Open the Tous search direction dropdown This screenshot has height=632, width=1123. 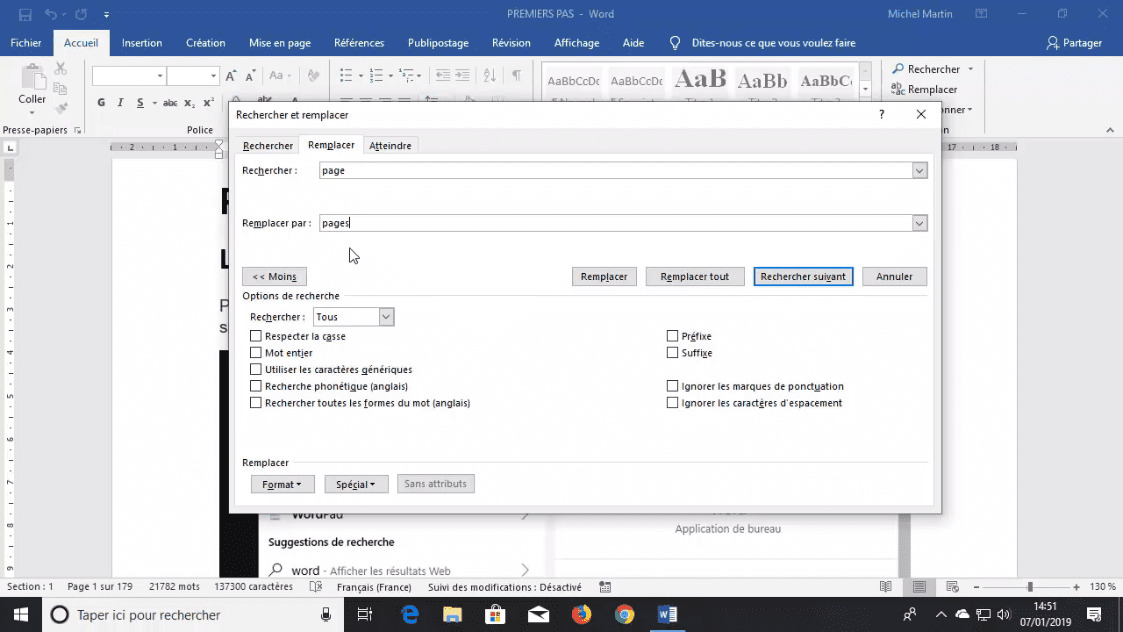coord(385,317)
